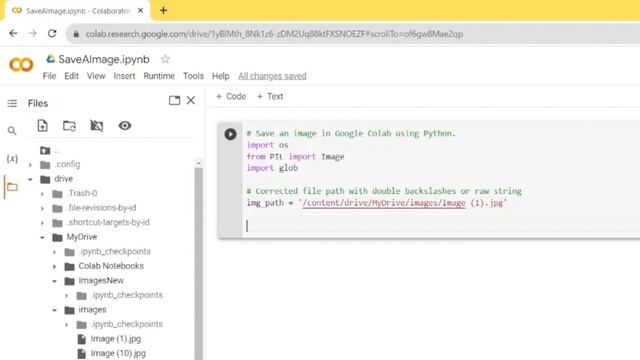Select the Colab Notebooks folder label
The image size is (640, 360).
tap(111, 266)
